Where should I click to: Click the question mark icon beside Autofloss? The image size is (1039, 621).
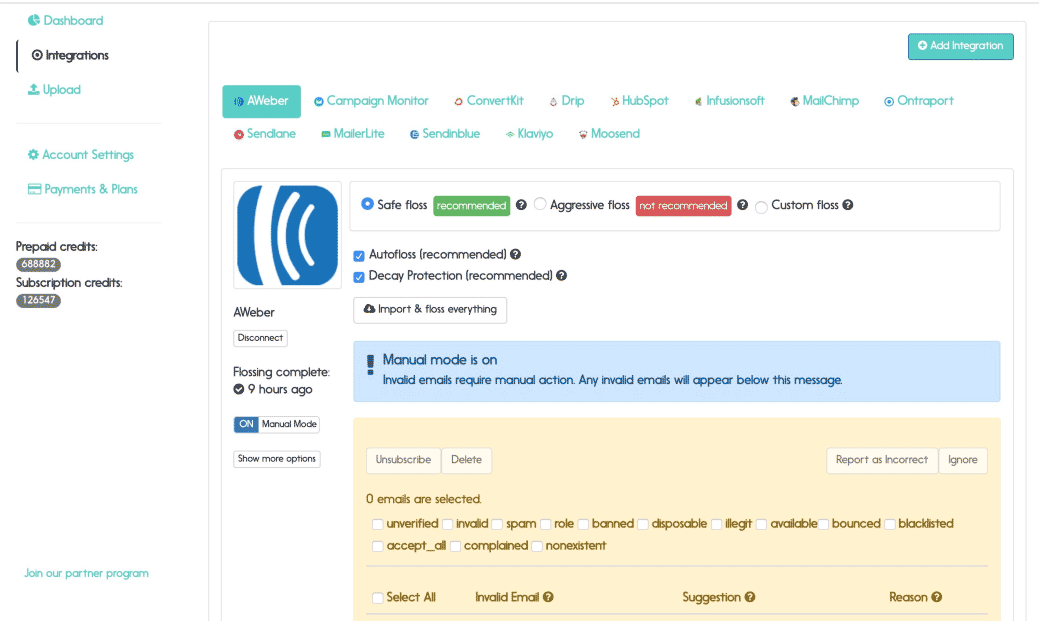click(x=516, y=255)
